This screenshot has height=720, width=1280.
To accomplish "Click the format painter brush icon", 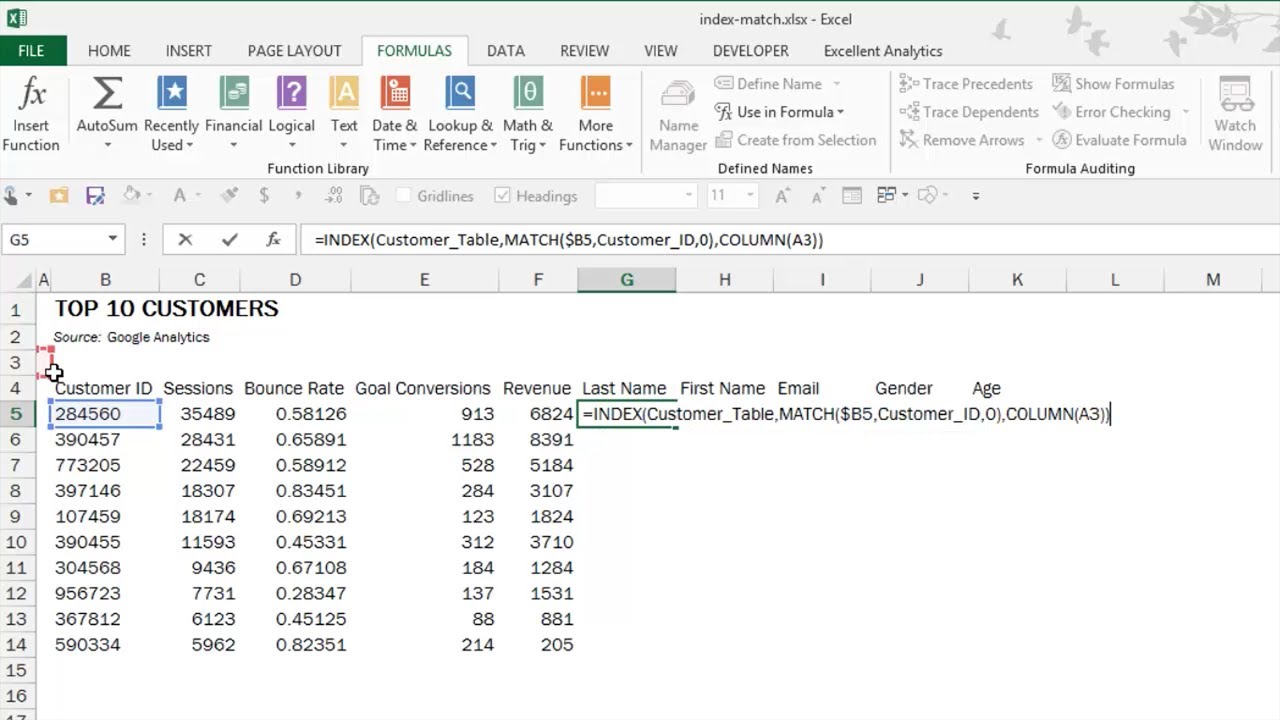I will coord(229,196).
